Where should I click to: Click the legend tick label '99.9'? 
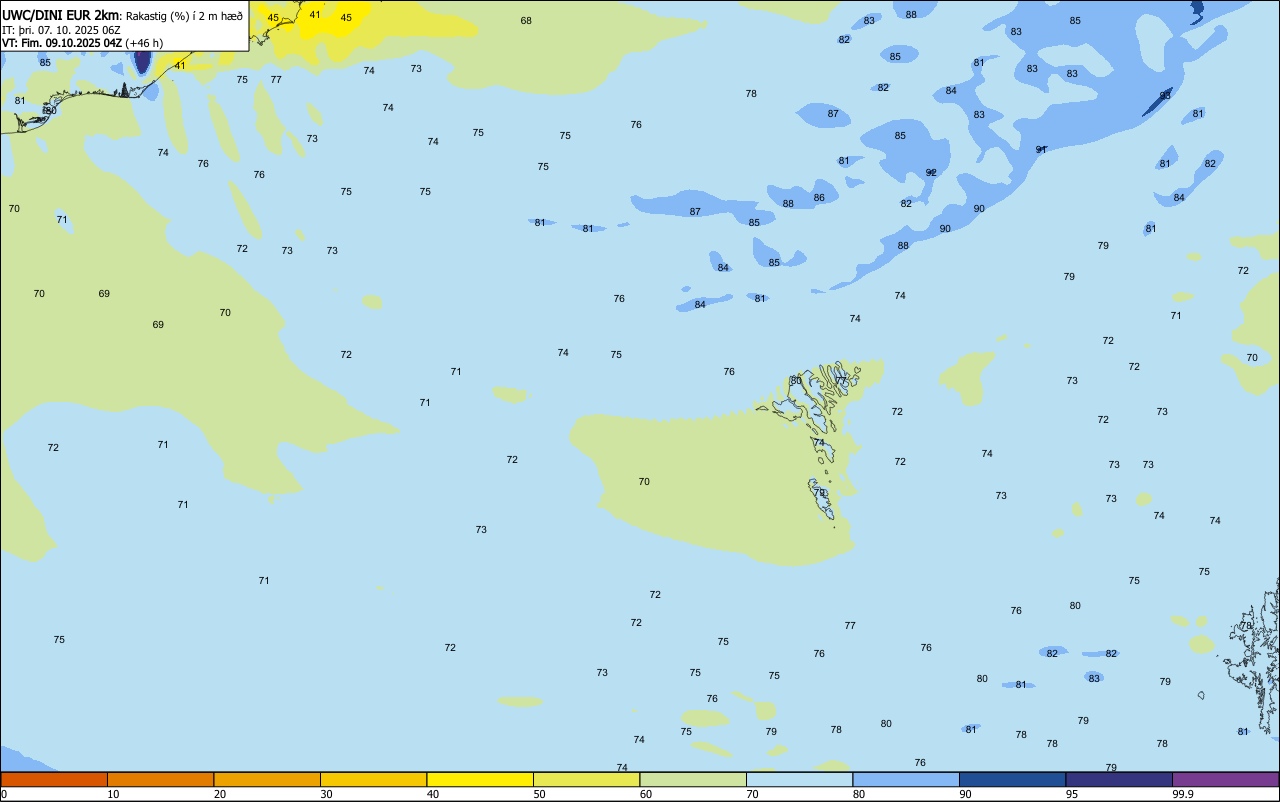pos(1183,794)
